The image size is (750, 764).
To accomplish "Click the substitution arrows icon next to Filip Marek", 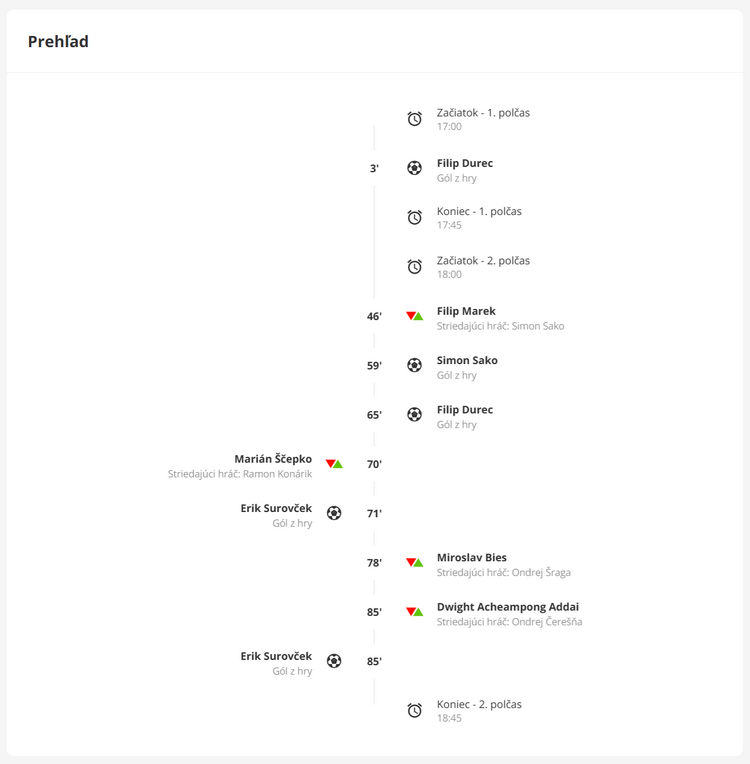I will 414,316.
